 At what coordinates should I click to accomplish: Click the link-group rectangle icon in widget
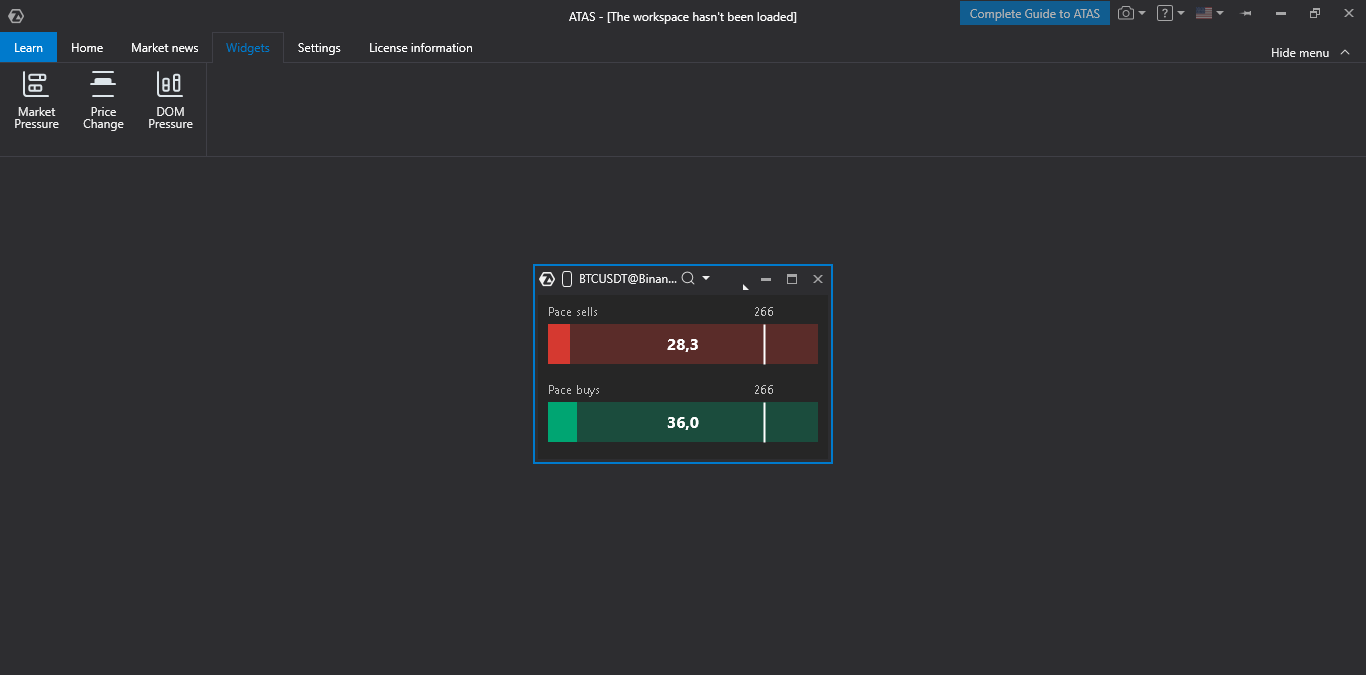coord(567,279)
